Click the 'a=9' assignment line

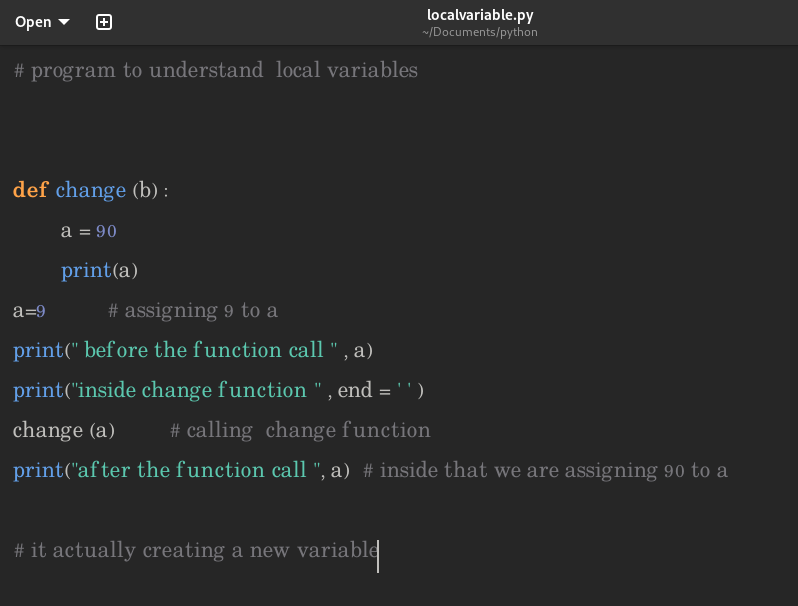tap(29, 311)
